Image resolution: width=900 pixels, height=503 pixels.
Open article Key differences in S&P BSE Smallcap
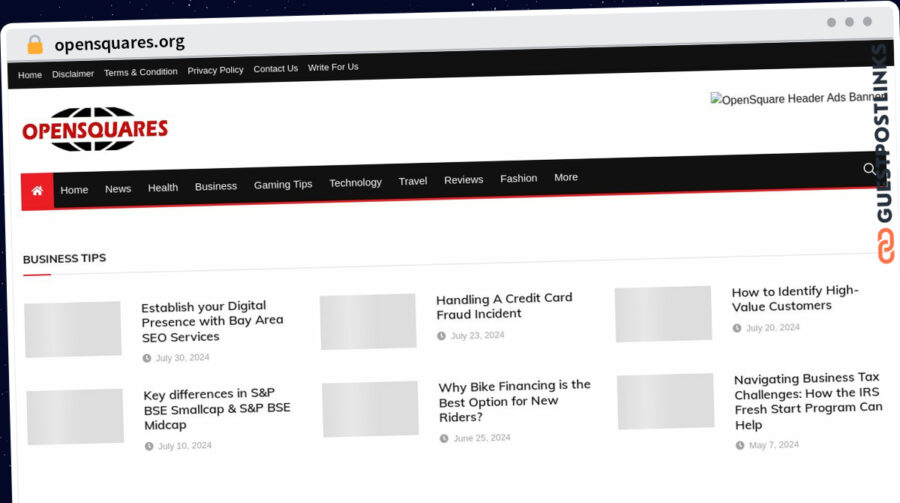click(x=216, y=409)
